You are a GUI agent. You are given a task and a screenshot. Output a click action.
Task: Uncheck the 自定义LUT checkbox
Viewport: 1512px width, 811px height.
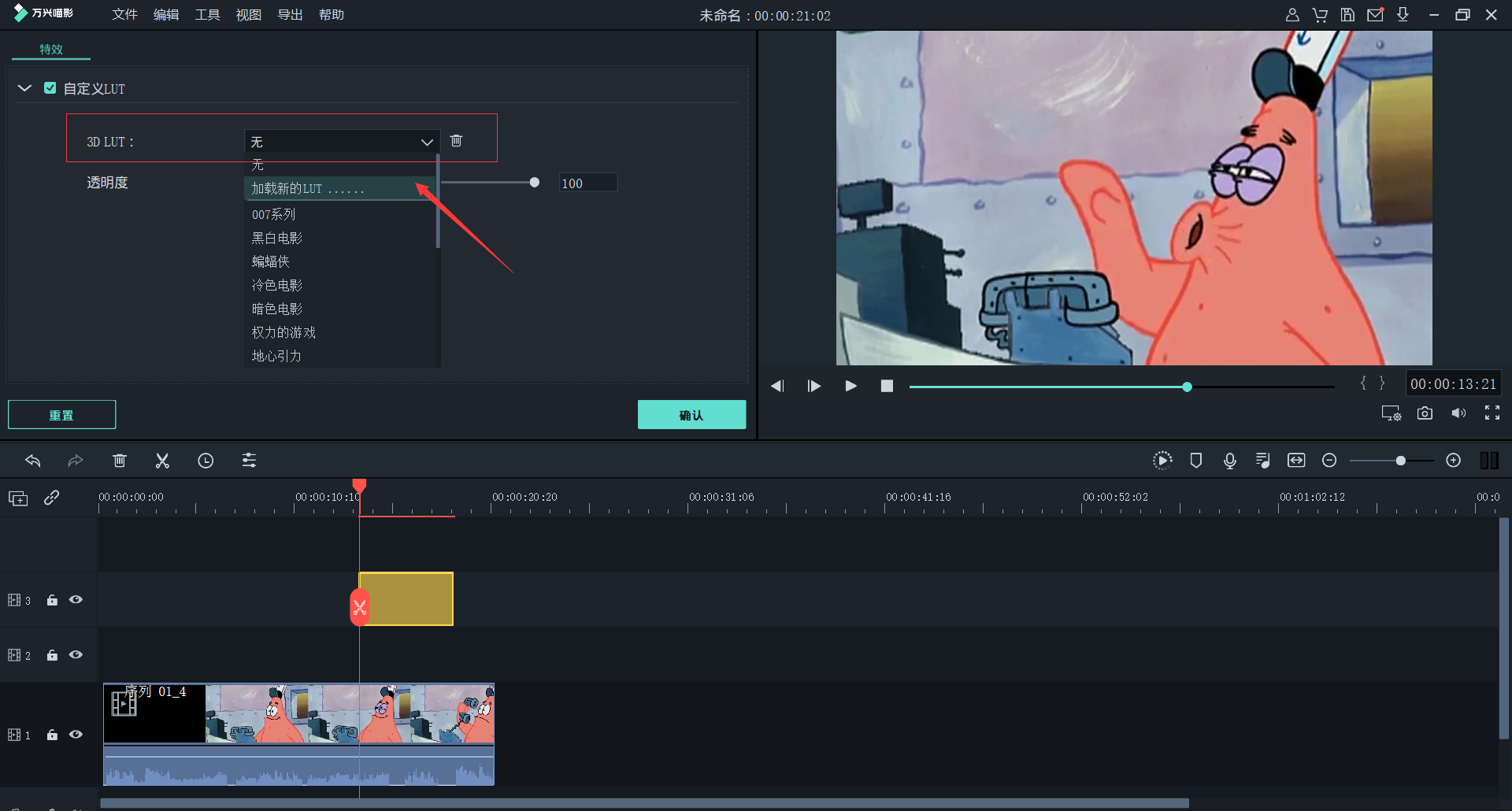(x=50, y=88)
